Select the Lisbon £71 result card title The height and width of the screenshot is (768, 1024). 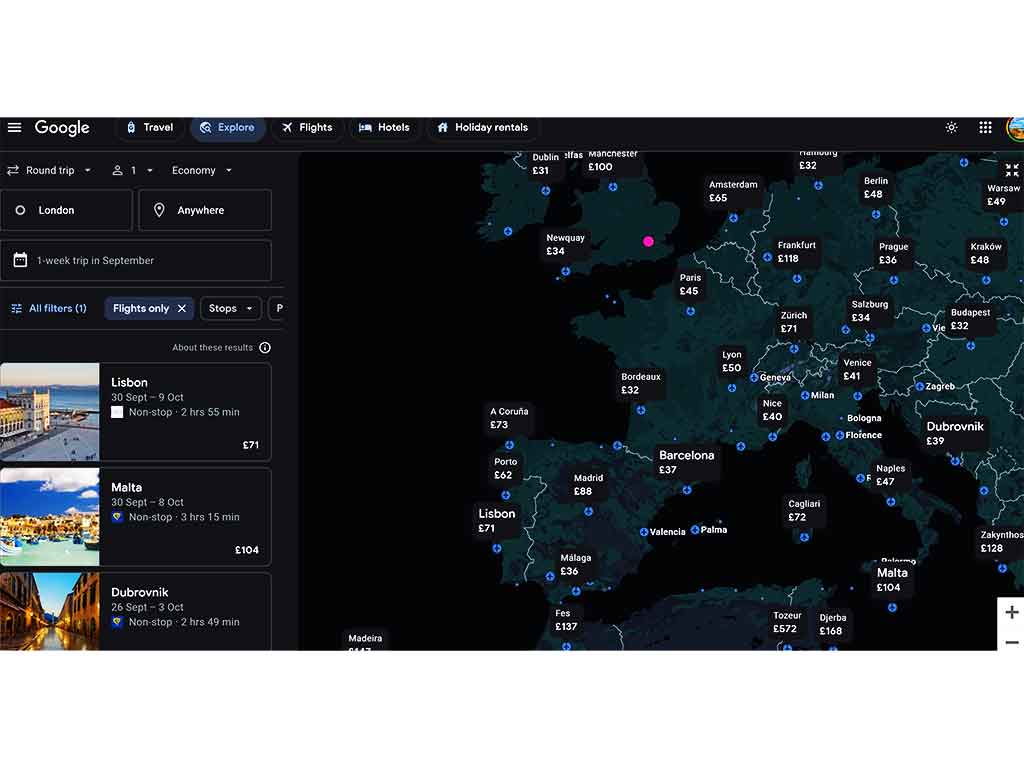point(129,383)
